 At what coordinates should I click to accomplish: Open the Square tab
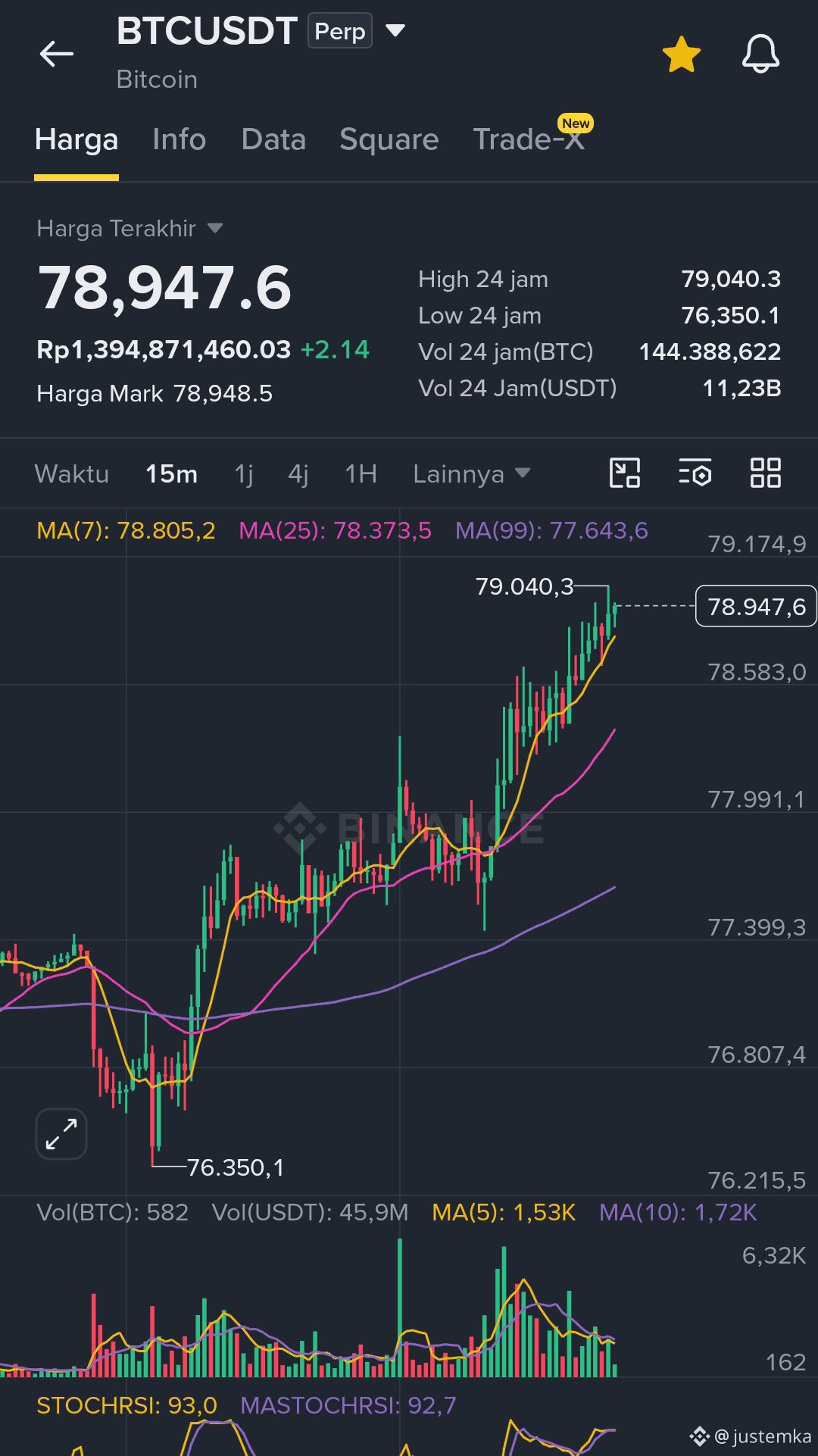click(x=389, y=139)
